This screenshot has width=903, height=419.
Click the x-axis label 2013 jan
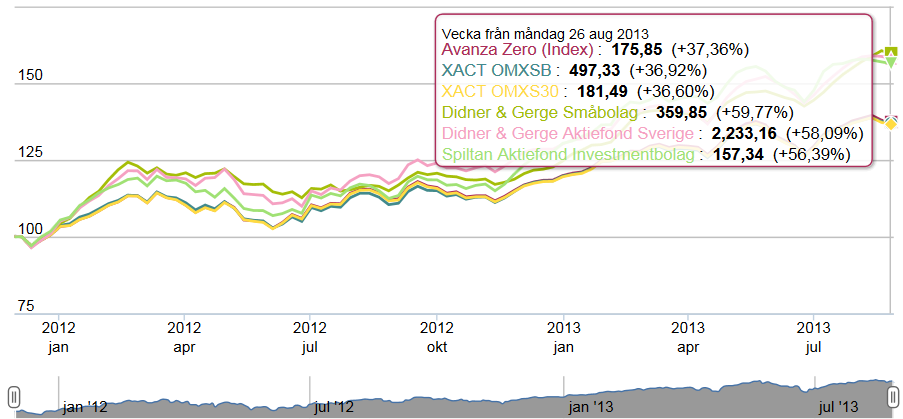tap(563, 338)
